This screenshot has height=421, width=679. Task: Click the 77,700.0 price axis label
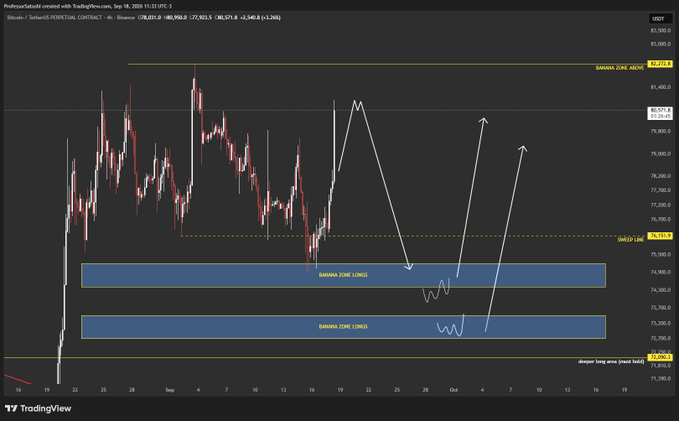coord(660,190)
